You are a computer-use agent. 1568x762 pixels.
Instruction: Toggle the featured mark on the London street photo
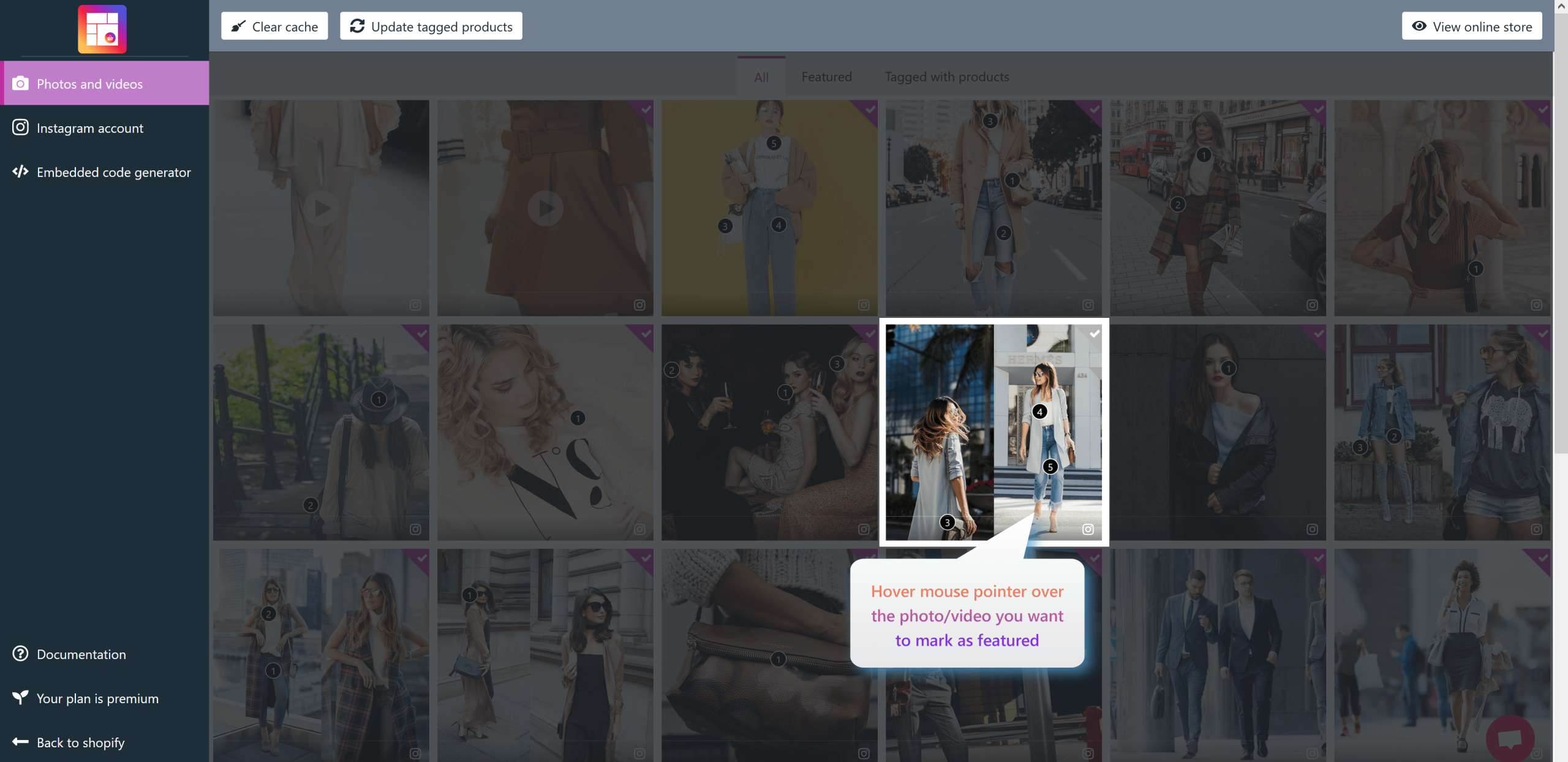pyautogui.click(x=1318, y=109)
